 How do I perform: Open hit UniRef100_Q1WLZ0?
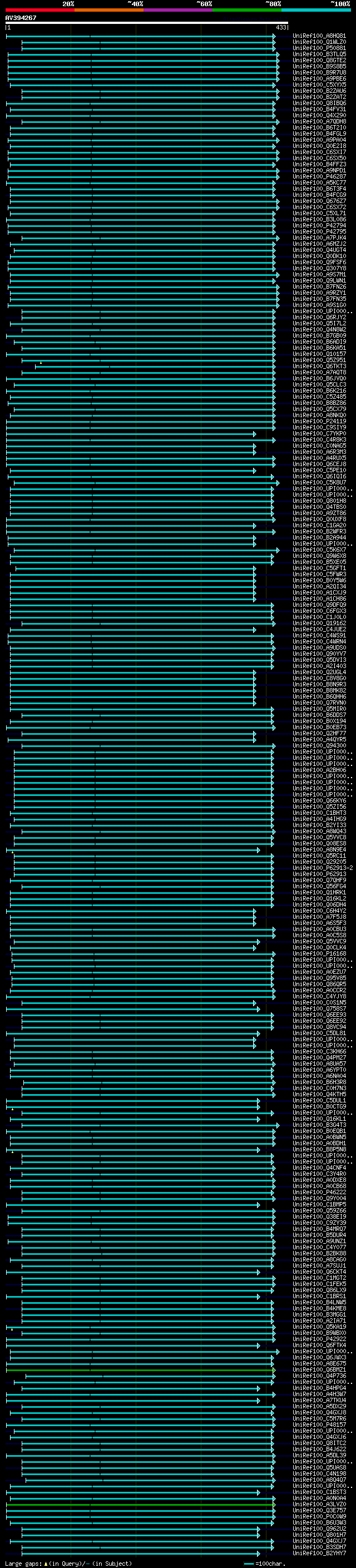(x=319, y=42)
